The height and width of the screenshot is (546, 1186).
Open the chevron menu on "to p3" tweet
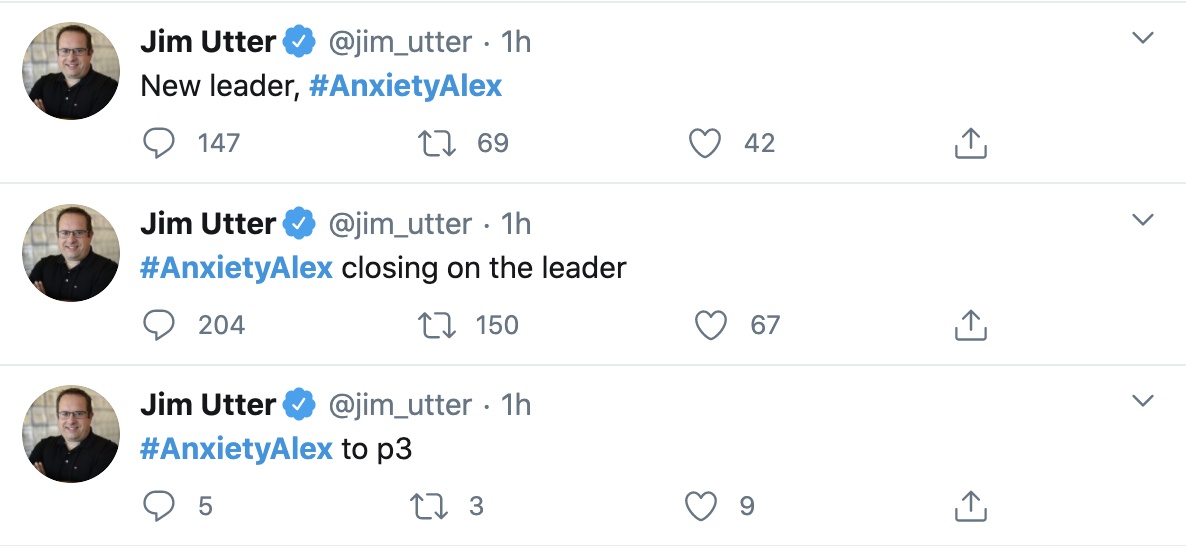pos(1142,402)
